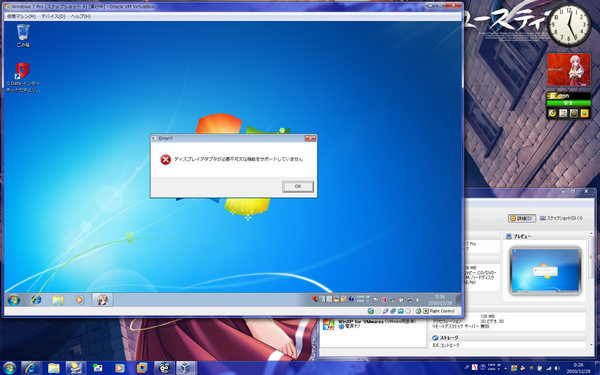Click VirtualBox status bar network indicator
The image size is (600, 375).
tap(393, 311)
